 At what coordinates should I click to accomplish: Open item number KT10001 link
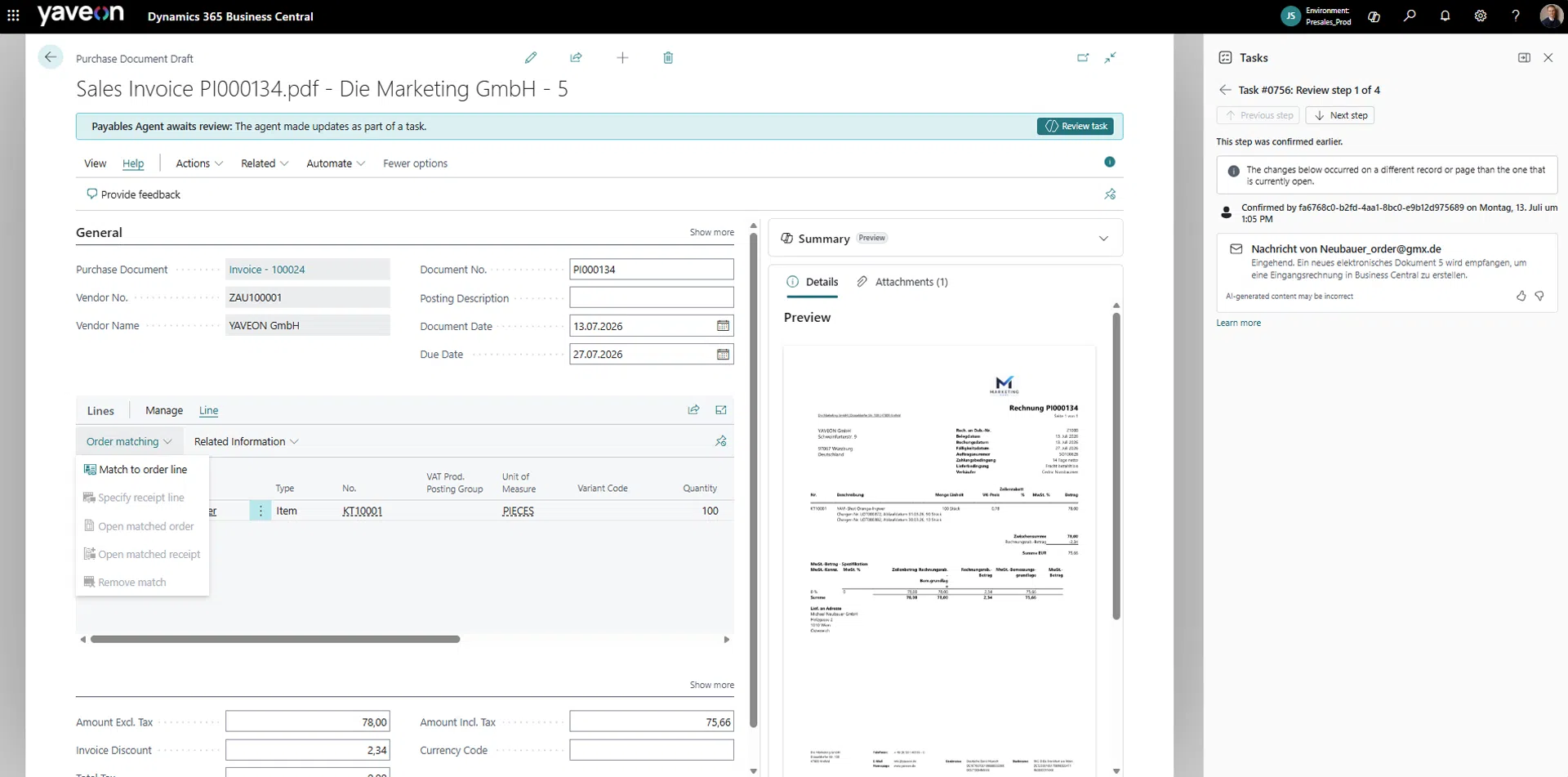(363, 511)
